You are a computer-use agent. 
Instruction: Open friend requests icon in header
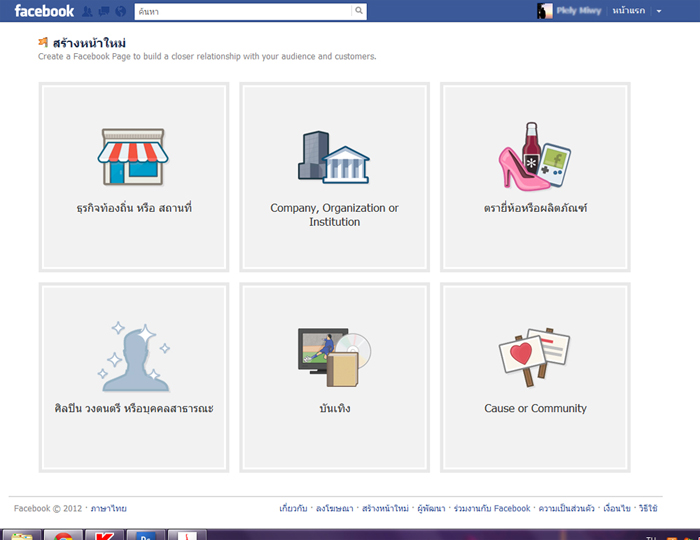(x=88, y=12)
